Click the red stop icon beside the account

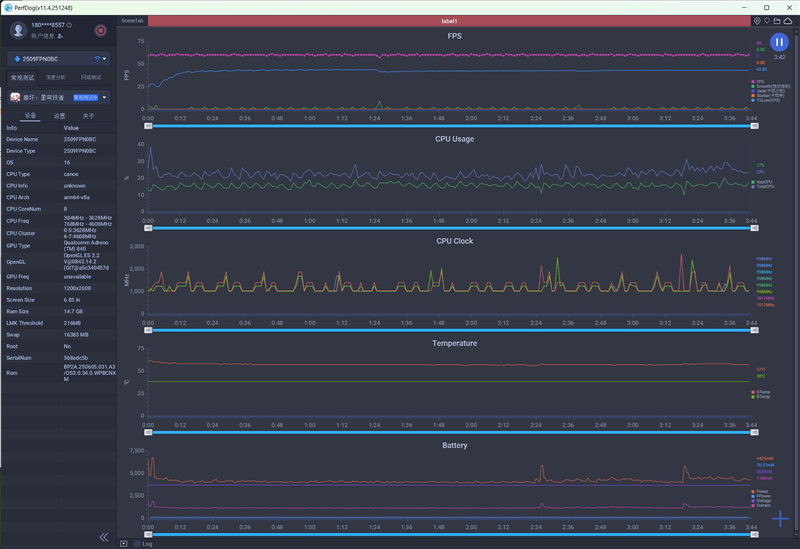tap(100, 30)
